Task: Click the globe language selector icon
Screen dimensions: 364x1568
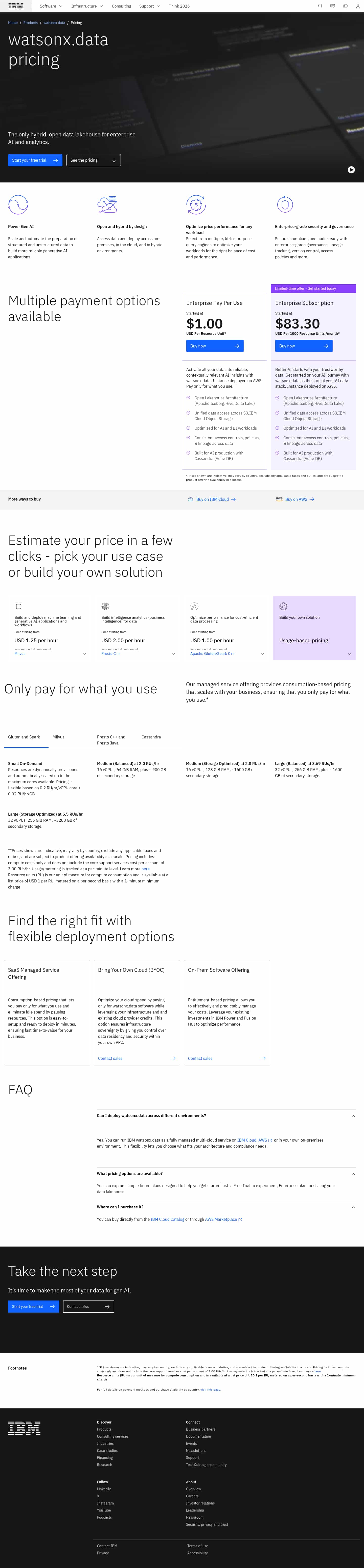Action: (345, 6)
